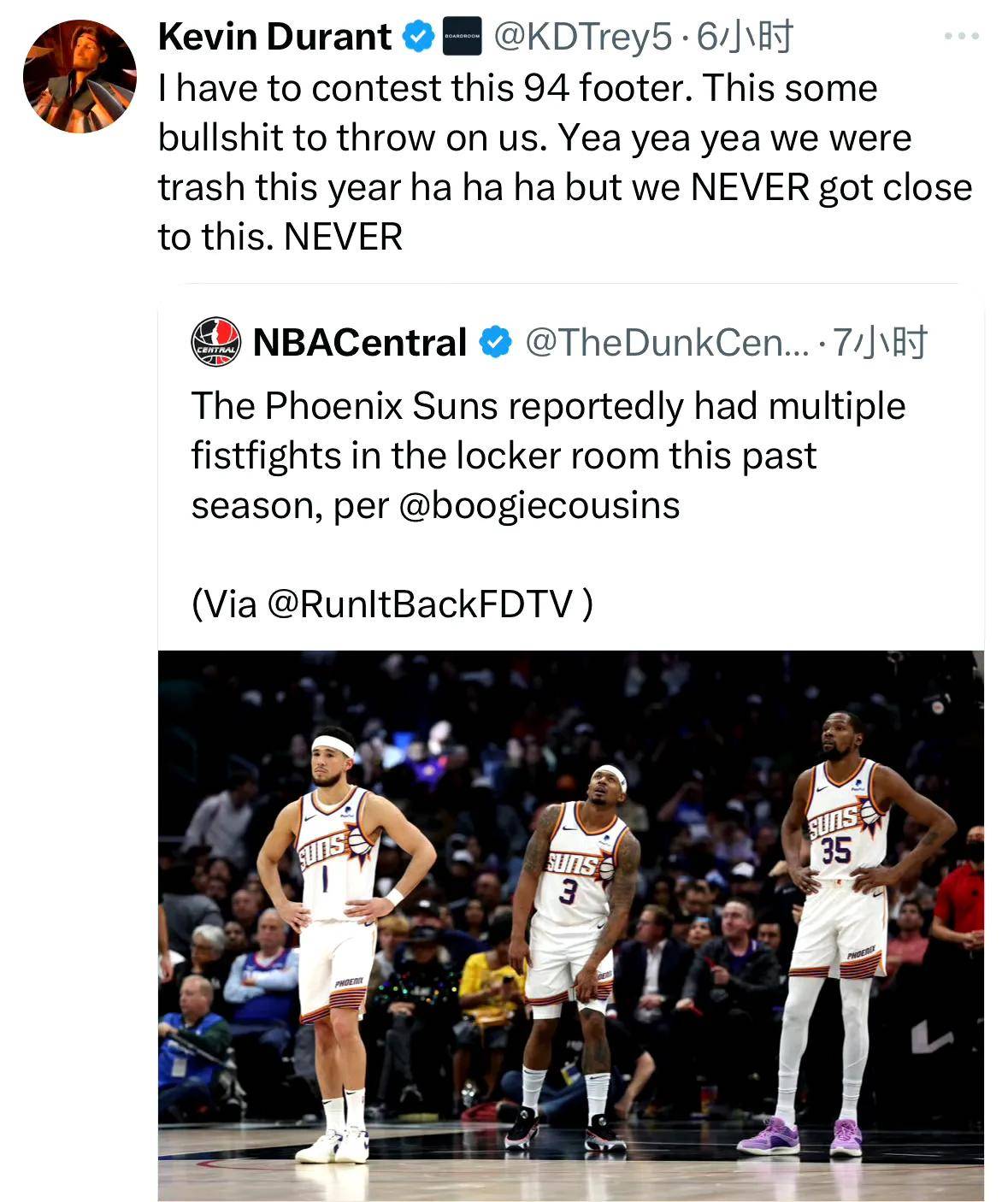1008x1202 pixels.
Task: Click NBACentral's blue verified badge
Action: pos(495,342)
